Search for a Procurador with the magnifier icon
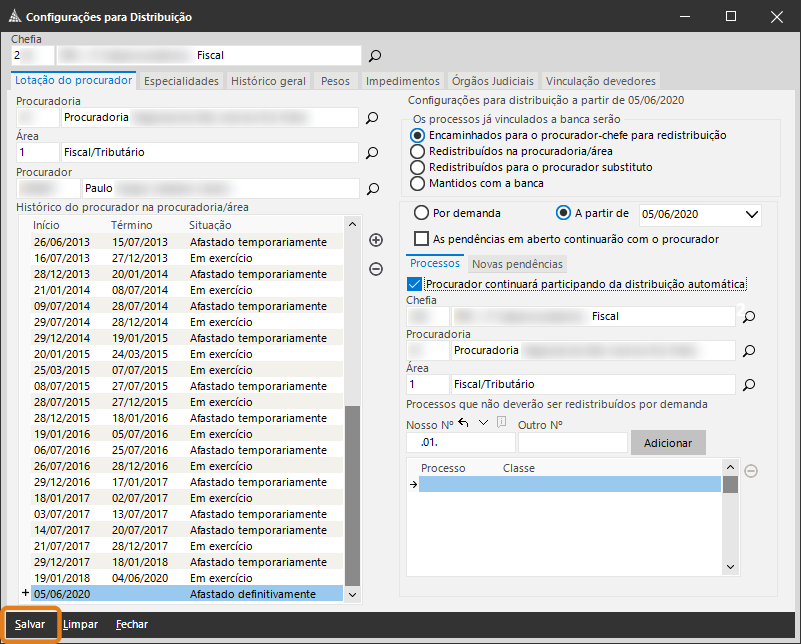The image size is (801, 644). coord(372,188)
